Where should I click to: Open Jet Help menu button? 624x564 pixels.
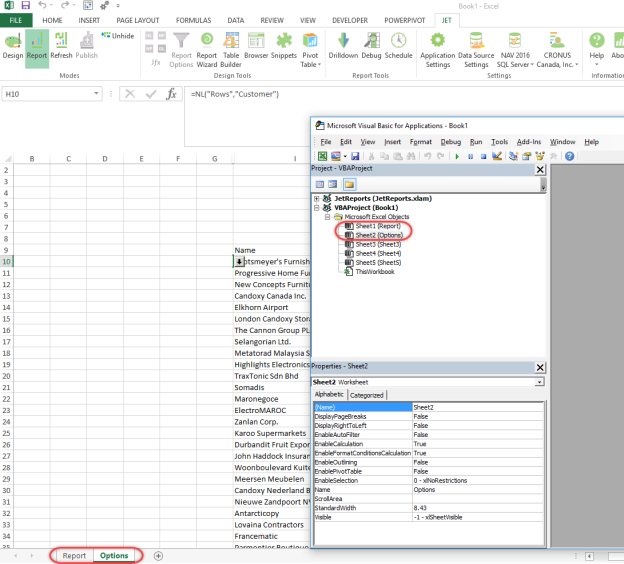point(597,49)
